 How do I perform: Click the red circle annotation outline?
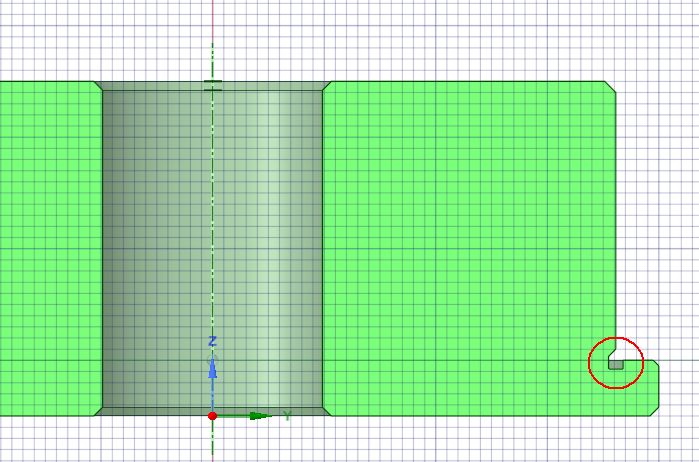[x=590, y=364]
